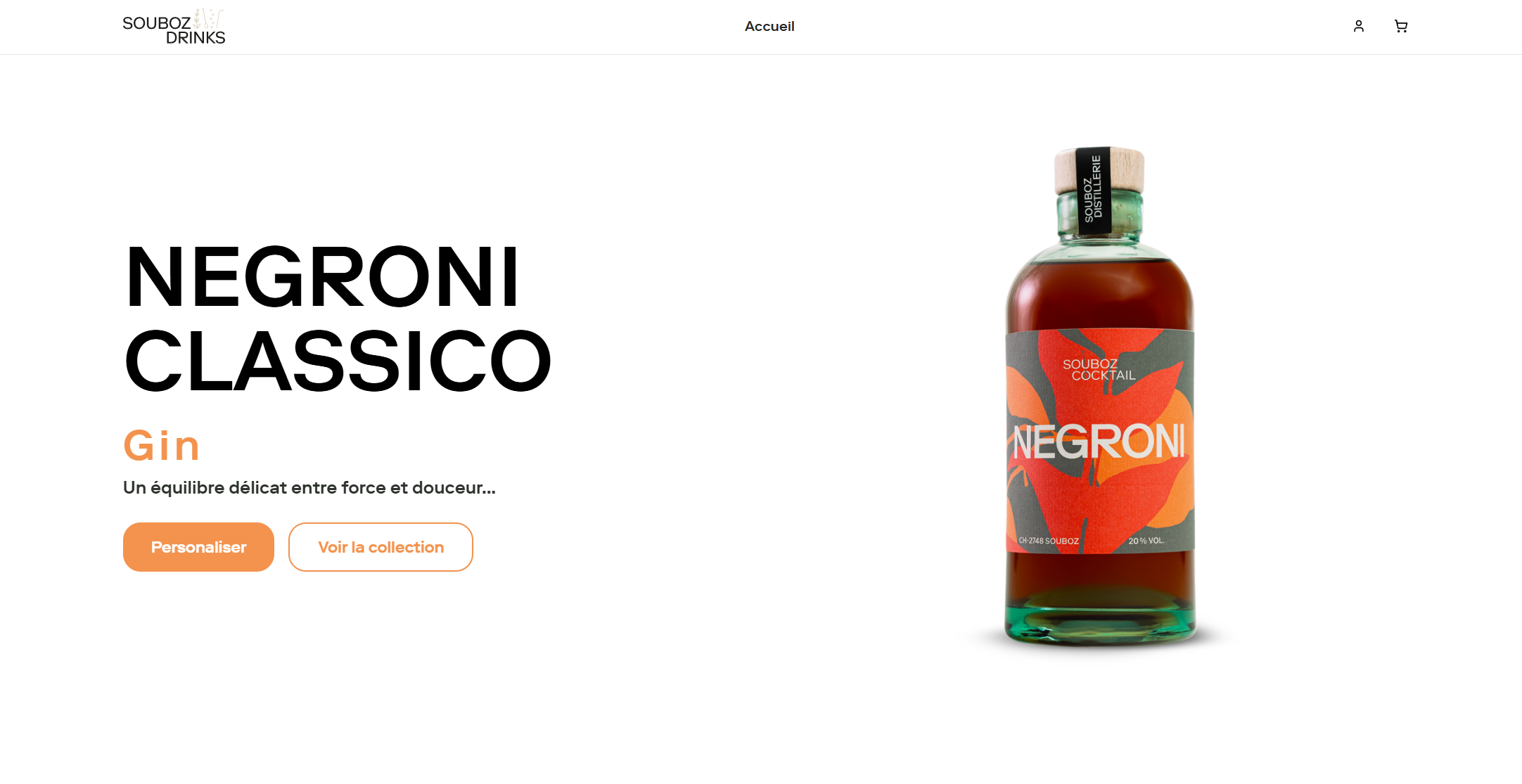The height and width of the screenshot is (784, 1522).
Task: Select the word NEGRONI in the heading
Action: pos(322,276)
